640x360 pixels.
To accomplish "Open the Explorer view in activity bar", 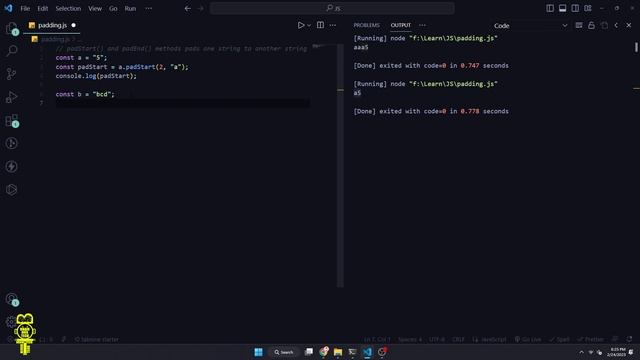I will (x=11, y=29).
